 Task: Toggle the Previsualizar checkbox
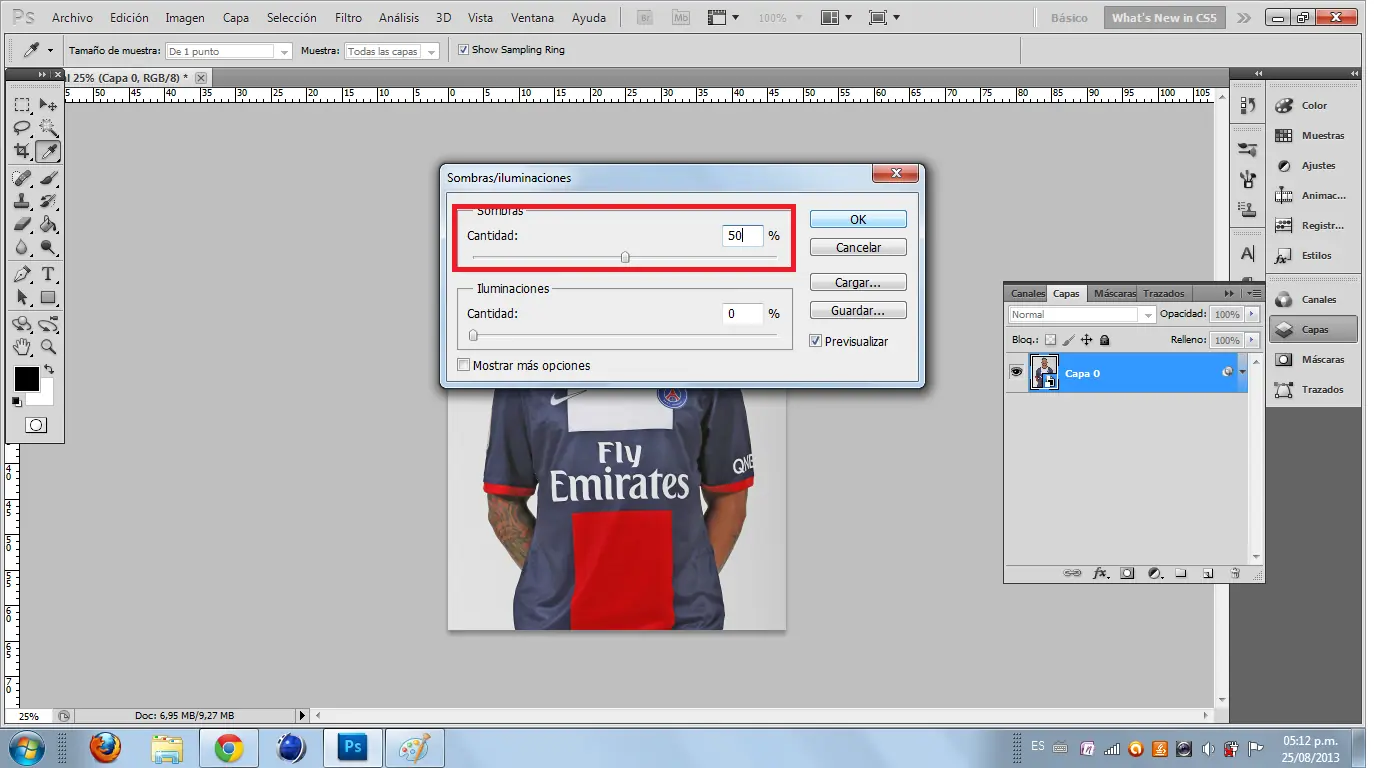815,341
